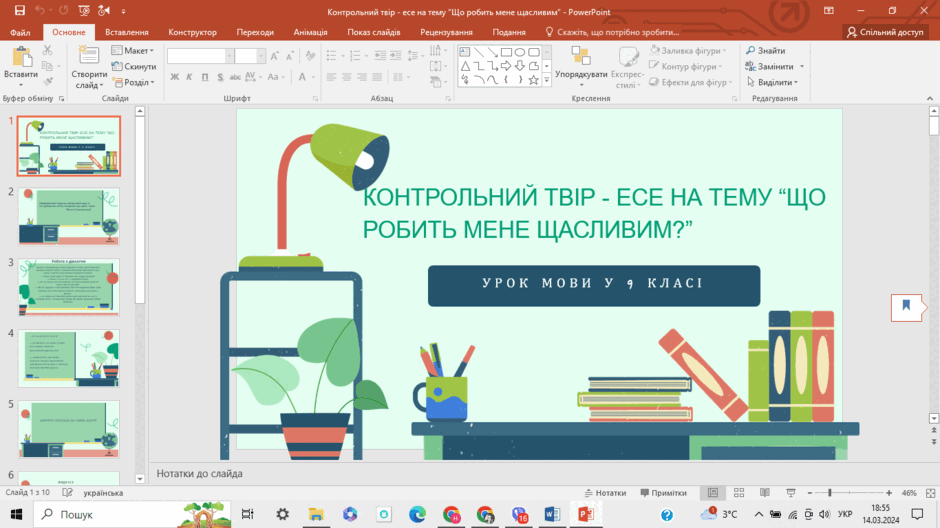Open Select (Виділити) dropdown

pos(772,82)
